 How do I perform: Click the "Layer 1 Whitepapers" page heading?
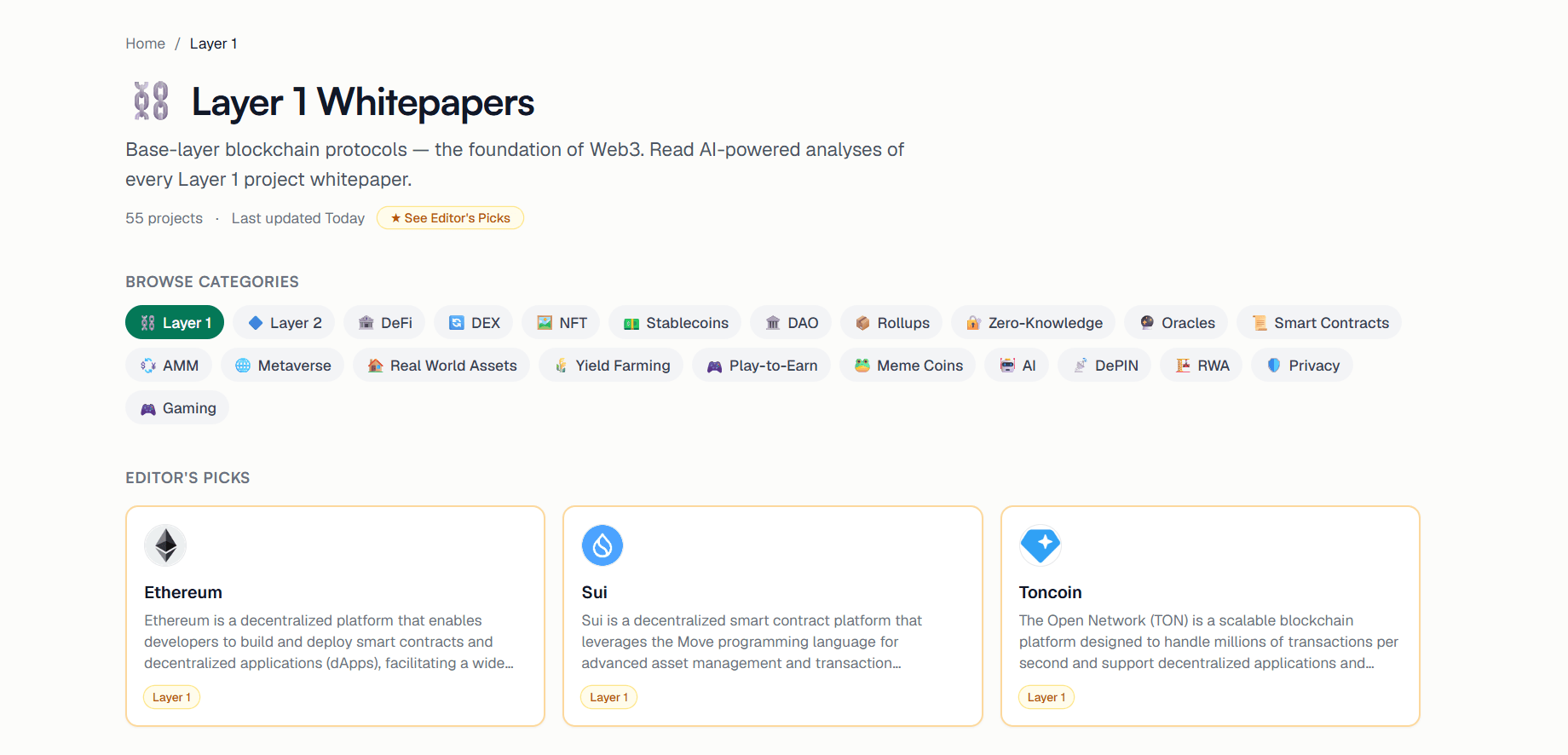(363, 102)
